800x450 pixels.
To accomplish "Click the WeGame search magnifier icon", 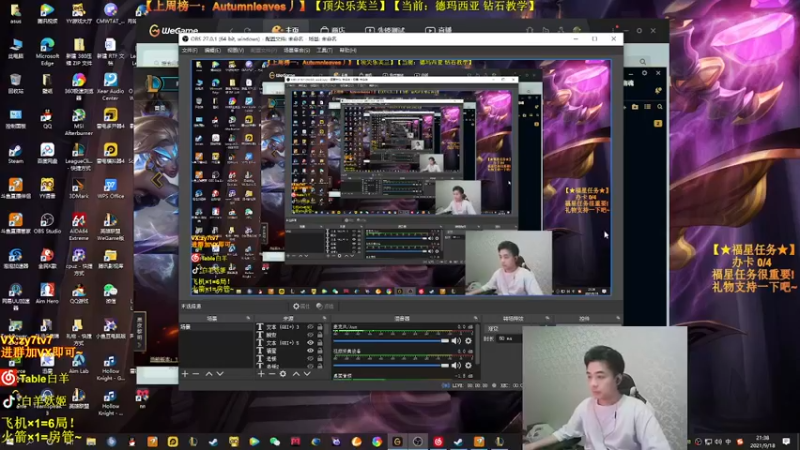I will click(x=643, y=62).
